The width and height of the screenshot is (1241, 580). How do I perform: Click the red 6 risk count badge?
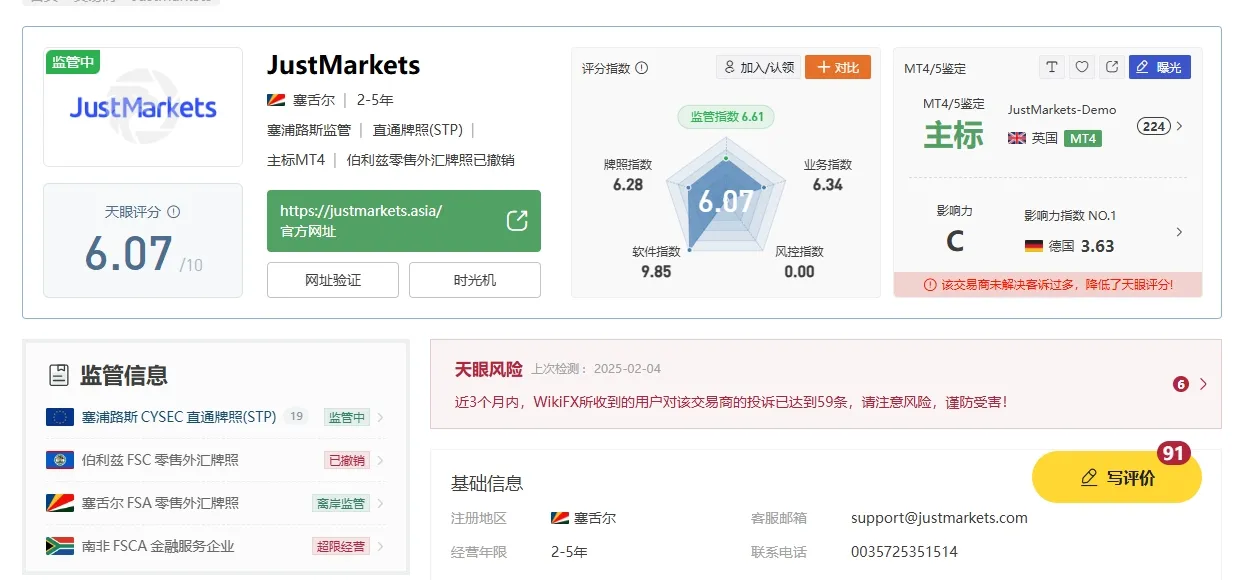coord(1181,384)
